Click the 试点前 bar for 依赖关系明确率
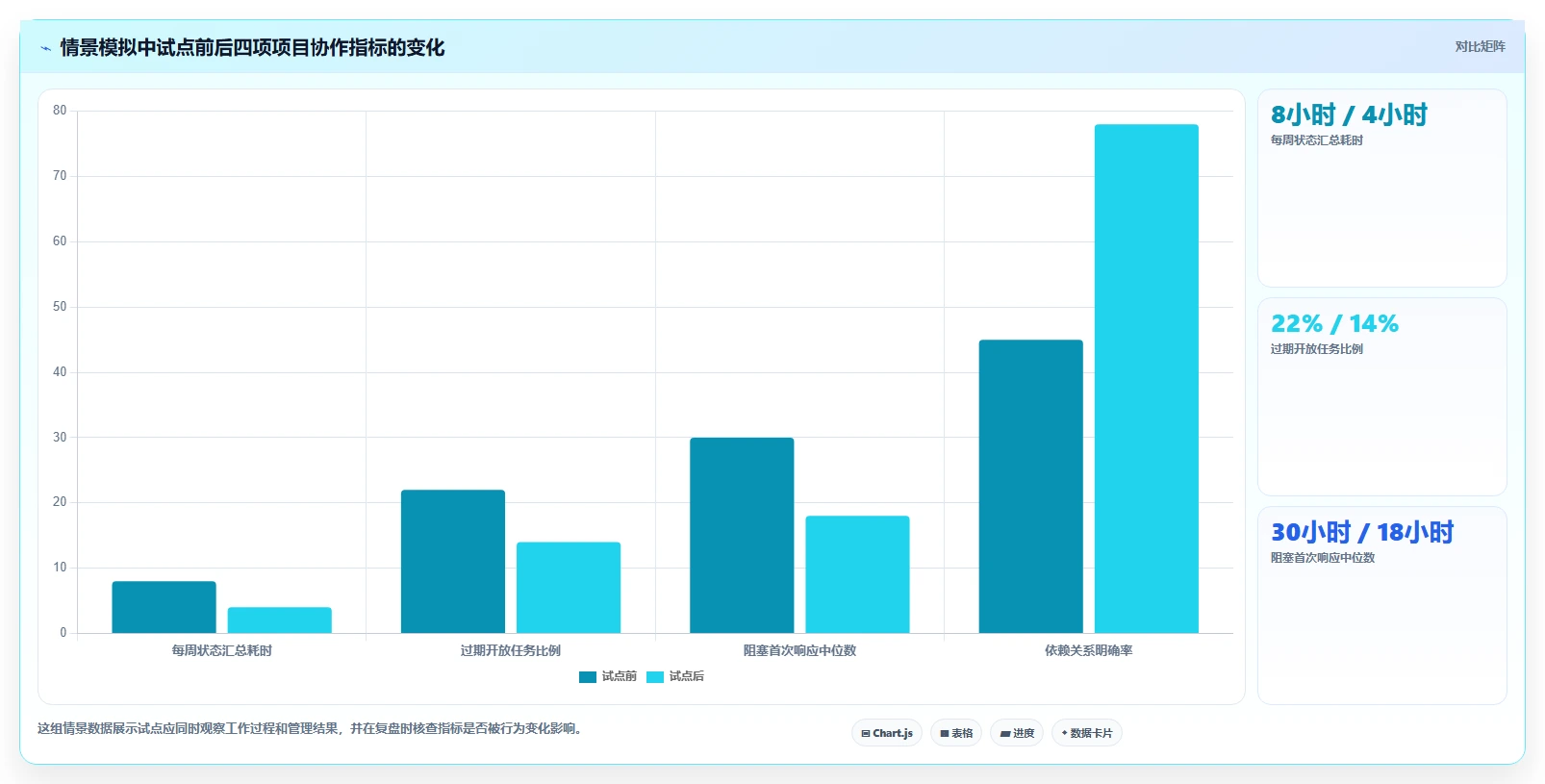Screen dimensions: 1545x784 pyautogui.click(x=1031, y=487)
